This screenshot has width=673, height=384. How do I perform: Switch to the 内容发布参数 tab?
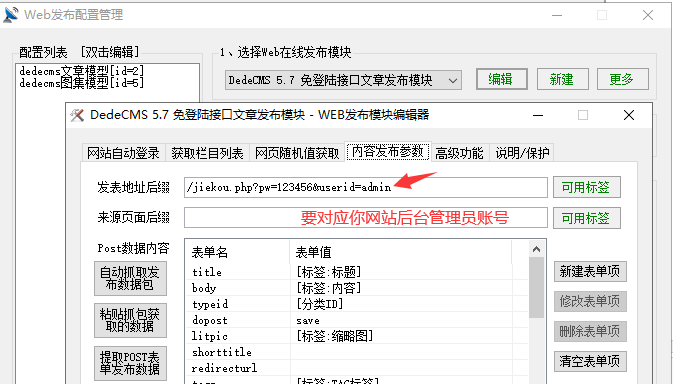click(388, 151)
